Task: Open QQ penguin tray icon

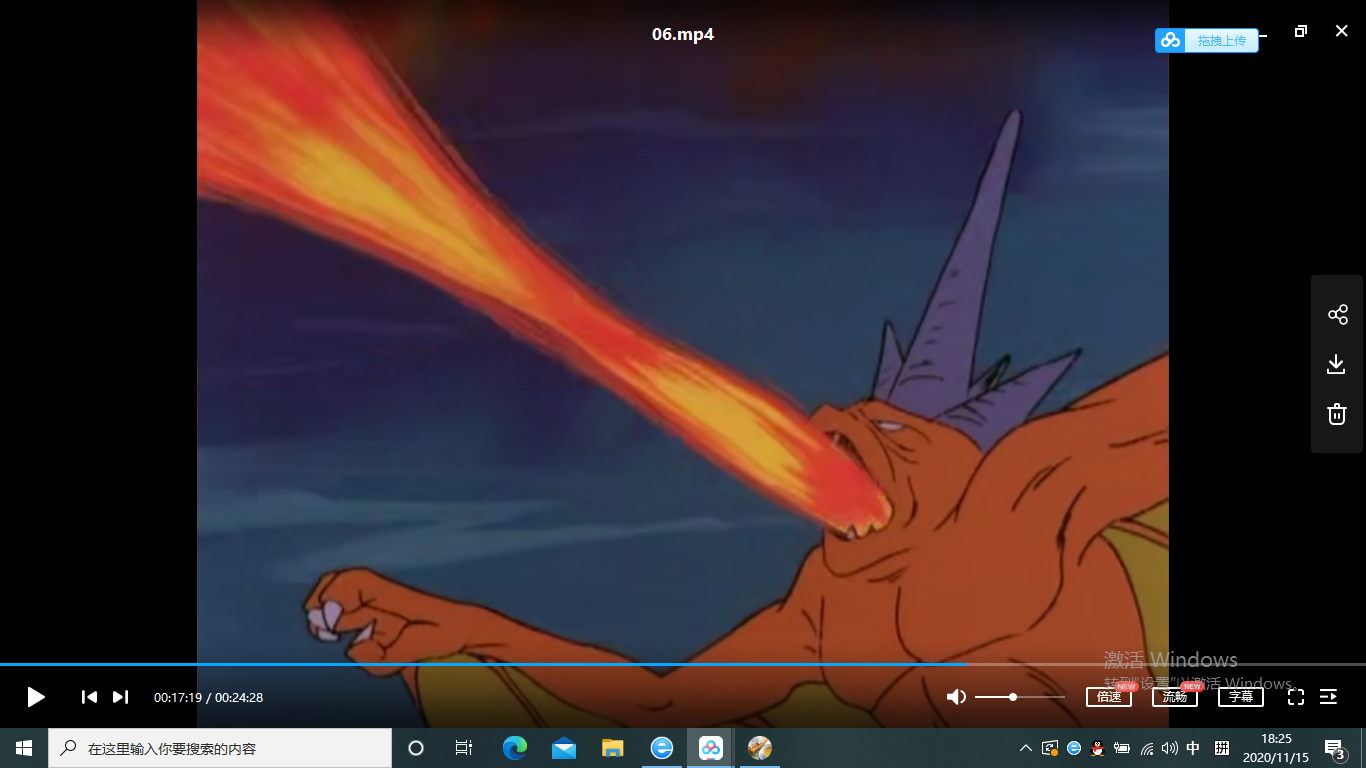Action: click(x=1097, y=748)
